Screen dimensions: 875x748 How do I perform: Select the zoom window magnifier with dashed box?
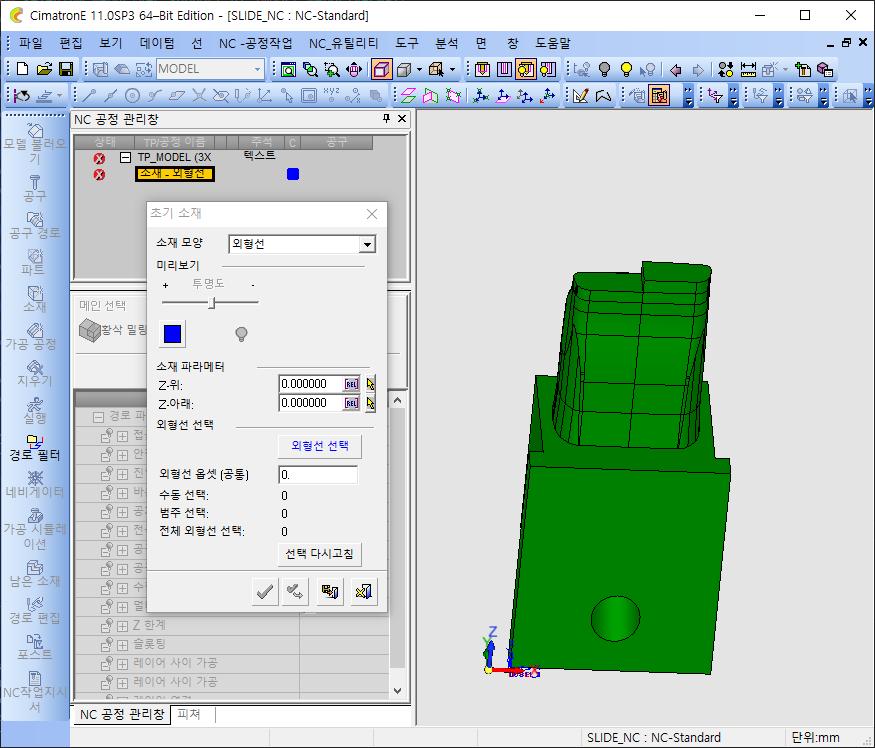pyautogui.click(x=332, y=69)
